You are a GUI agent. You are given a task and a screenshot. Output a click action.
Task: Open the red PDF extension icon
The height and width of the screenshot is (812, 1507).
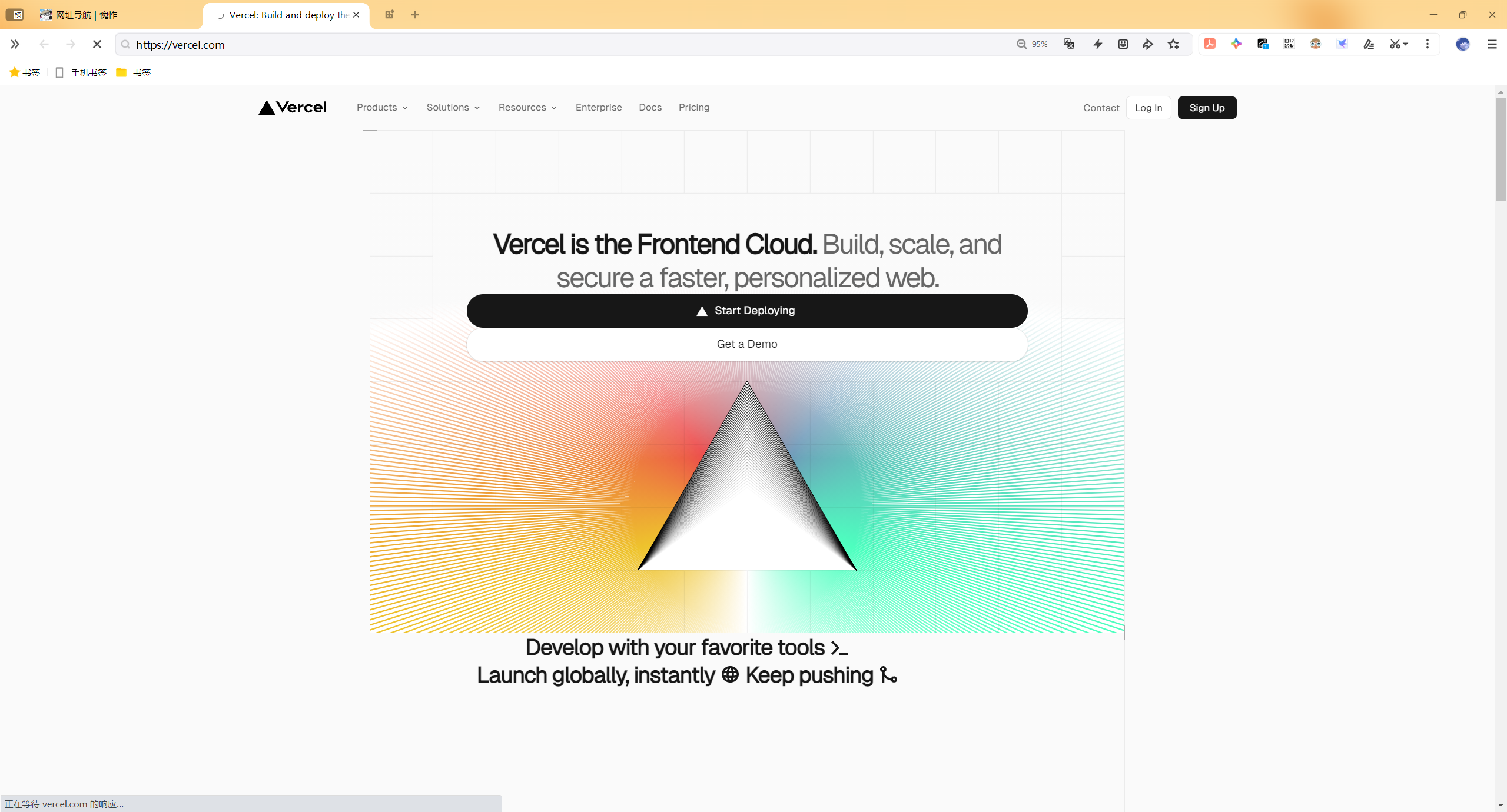point(1210,44)
